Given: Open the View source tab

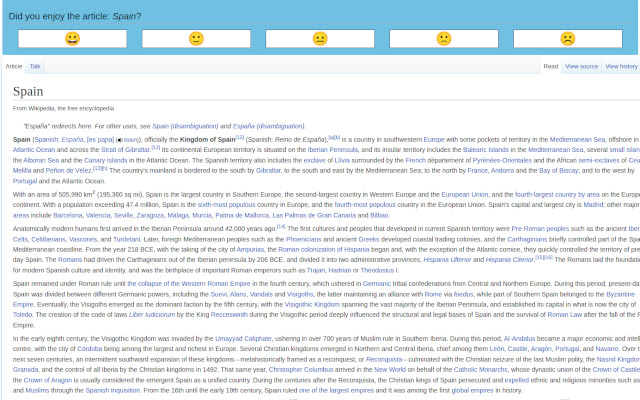Looking at the screenshot, I should click(581, 66).
